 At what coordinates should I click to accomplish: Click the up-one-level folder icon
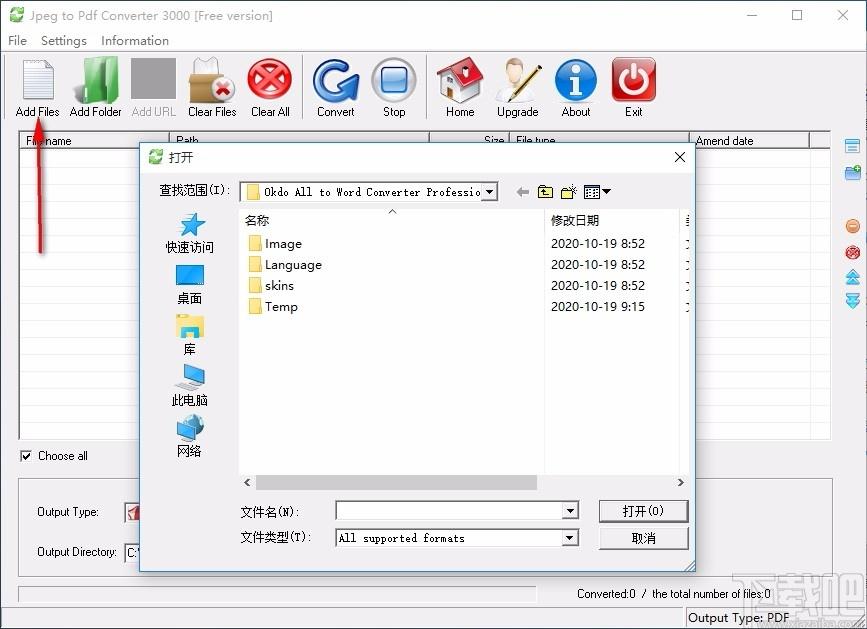[x=545, y=192]
